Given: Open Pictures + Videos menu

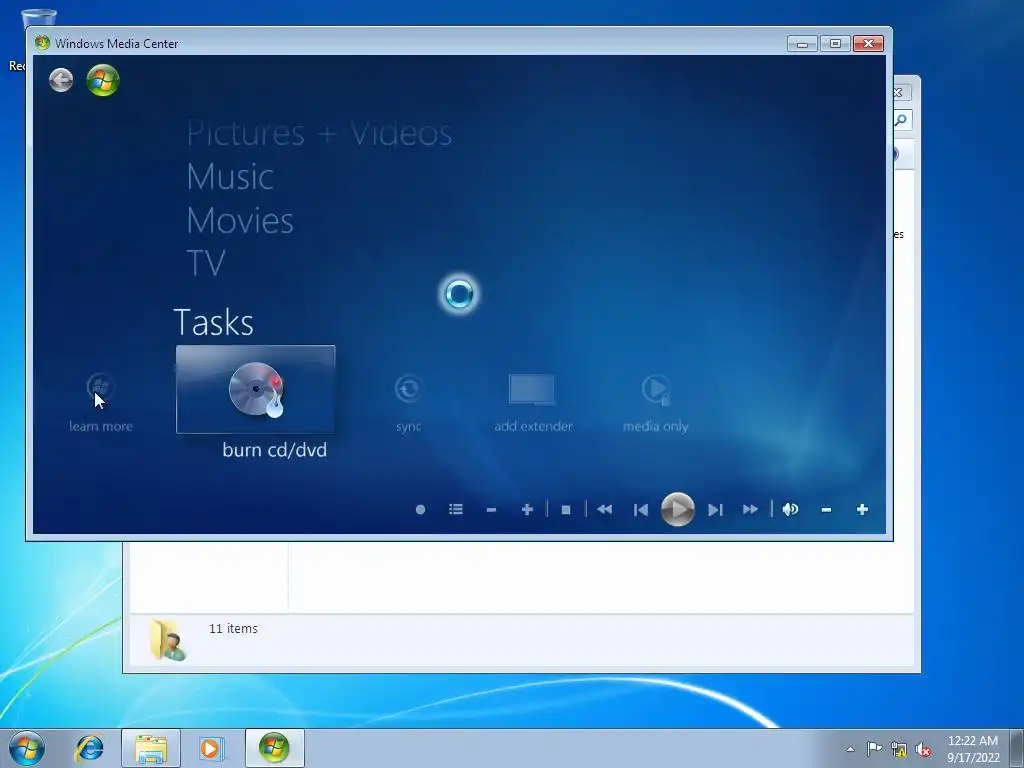Looking at the screenshot, I should pos(319,134).
